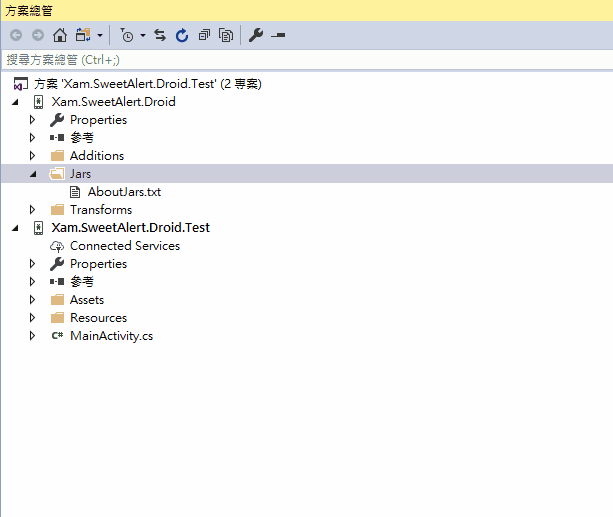The width and height of the screenshot is (613, 517).
Task: Select MainActivity.cs file
Action: point(111,336)
